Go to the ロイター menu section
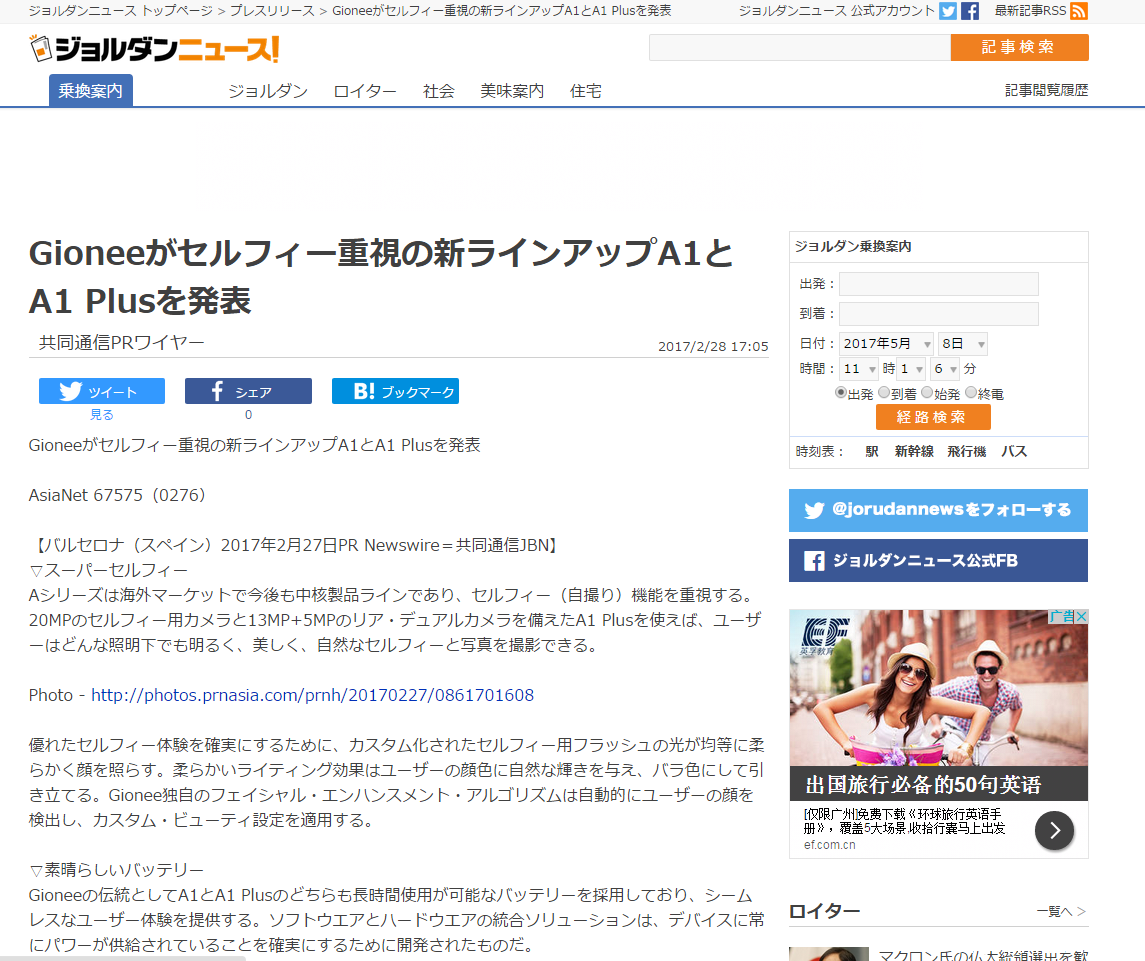This screenshot has height=961, width=1145. (364, 91)
